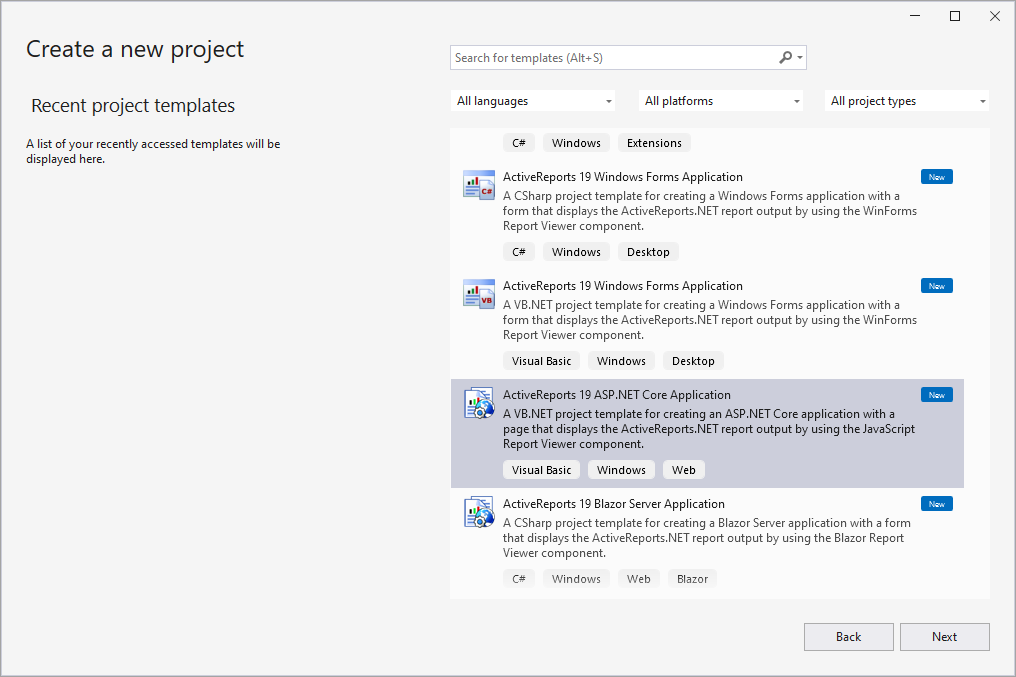This screenshot has height=677, width=1016.
Task: Click C# tag under CSharp Windows Forms template
Action: pyautogui.click(x=518, y=252)
